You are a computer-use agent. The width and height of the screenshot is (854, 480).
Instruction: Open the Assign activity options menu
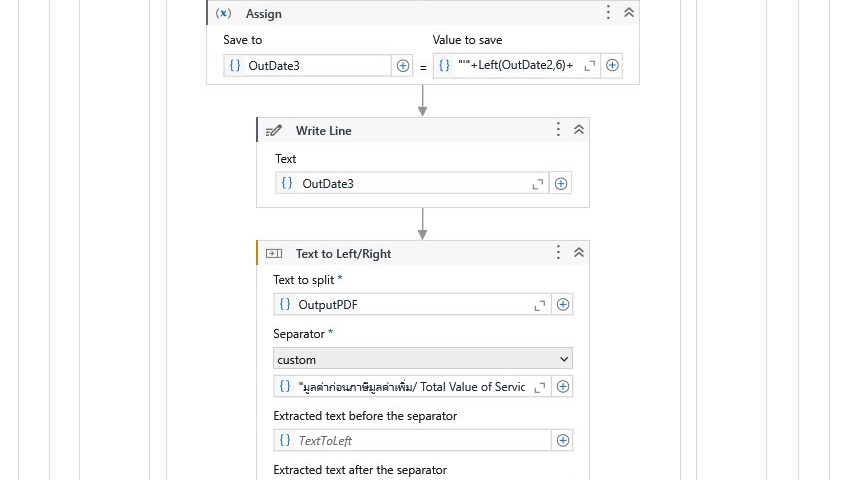(608, 13)
